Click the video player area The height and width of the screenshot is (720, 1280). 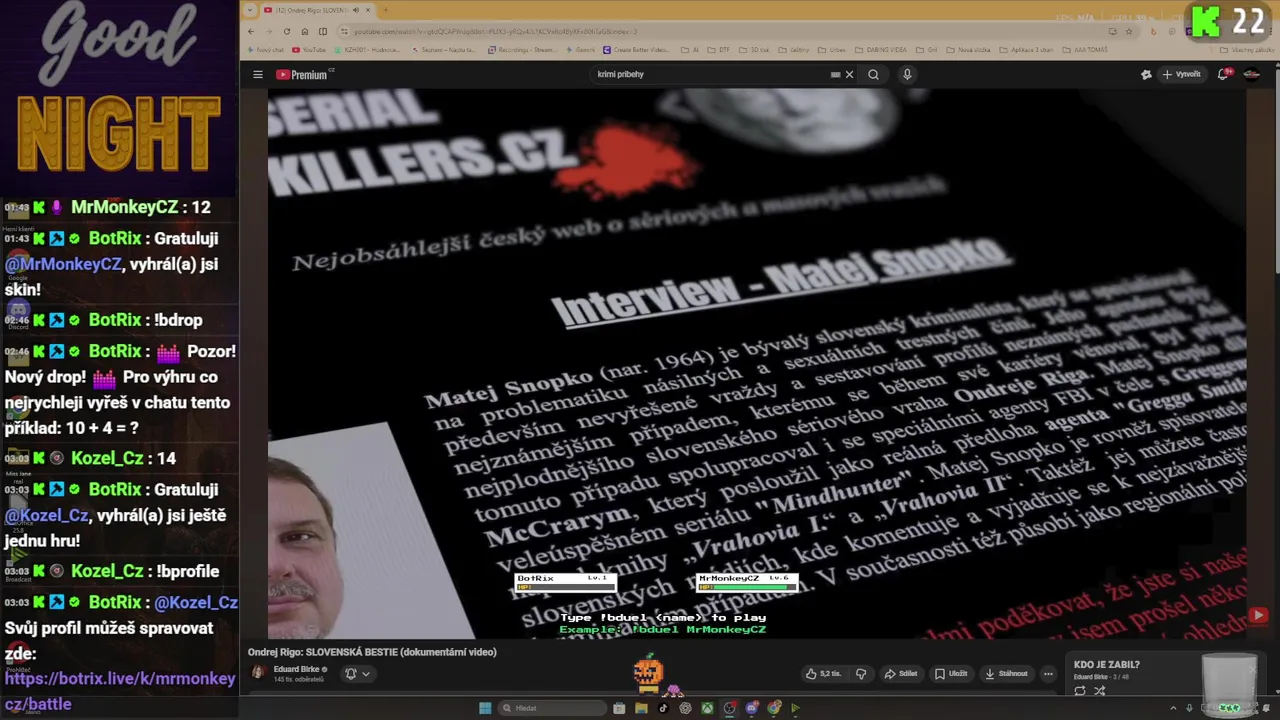[757, 363]
